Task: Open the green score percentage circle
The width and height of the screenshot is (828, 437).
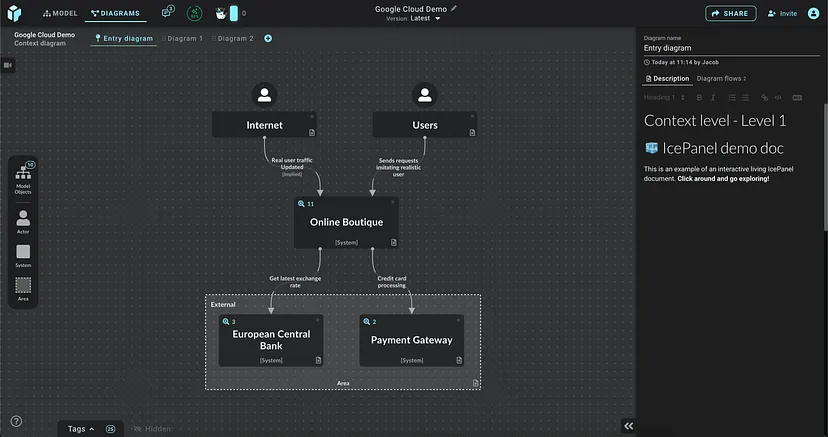Action: click(194, 13)
